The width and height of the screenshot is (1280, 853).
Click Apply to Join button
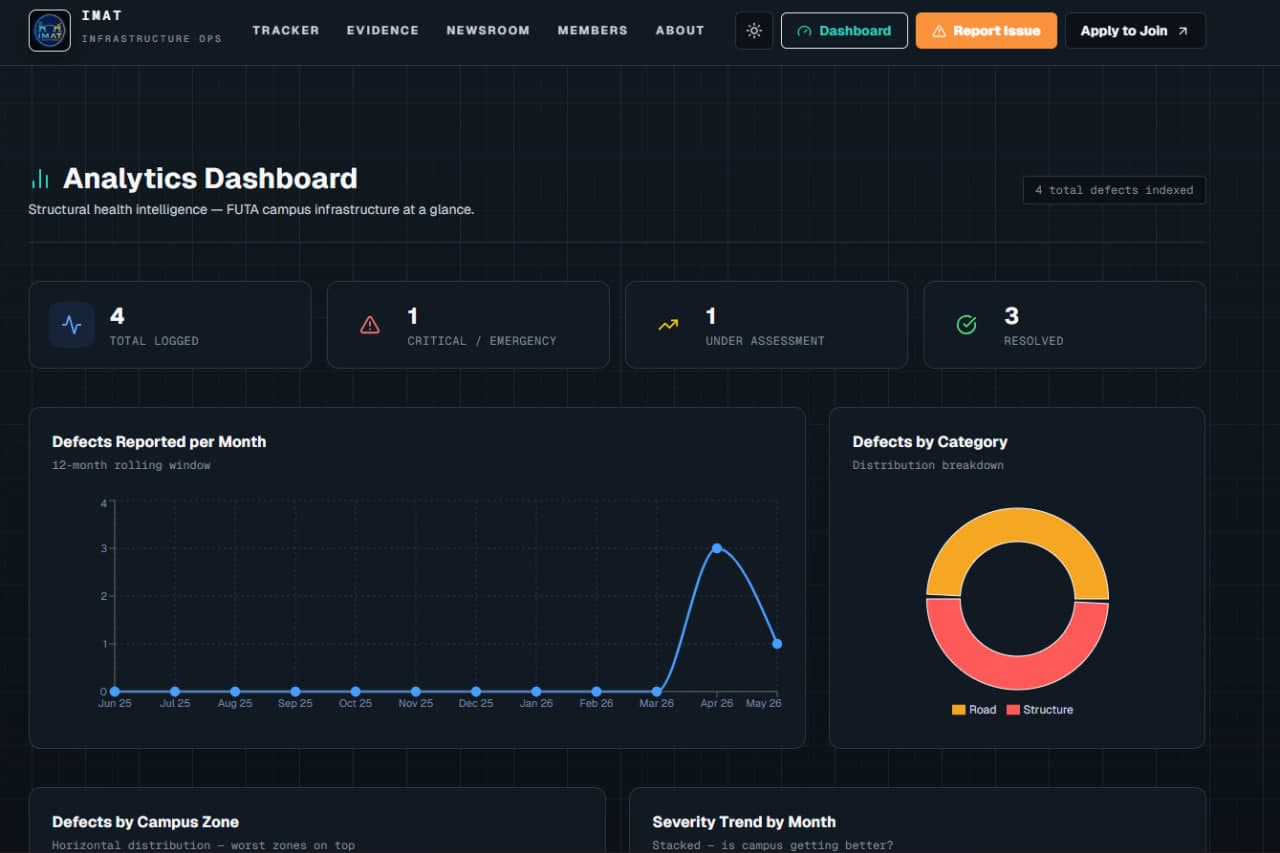click(1135, 31)
